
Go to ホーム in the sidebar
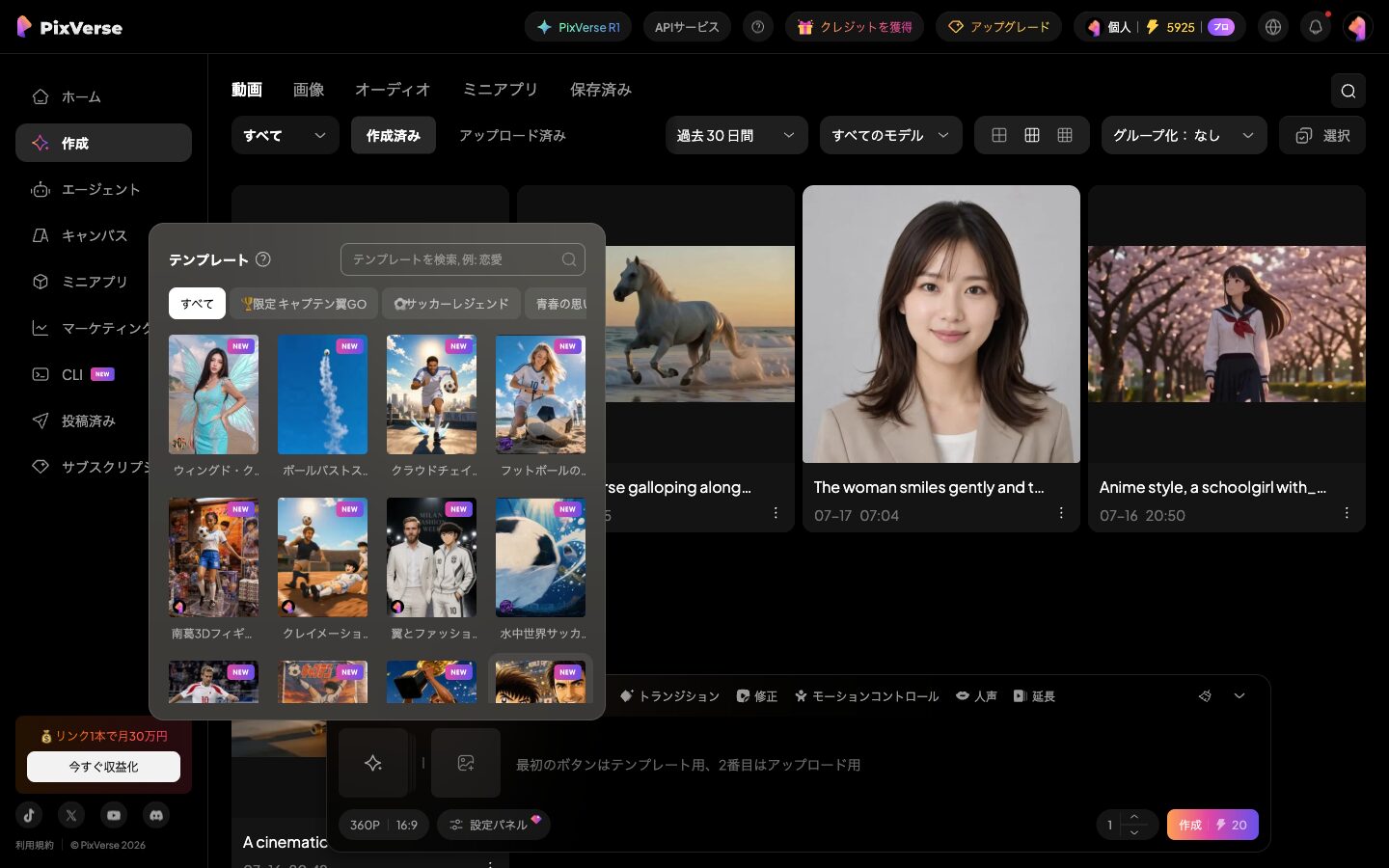103,96
